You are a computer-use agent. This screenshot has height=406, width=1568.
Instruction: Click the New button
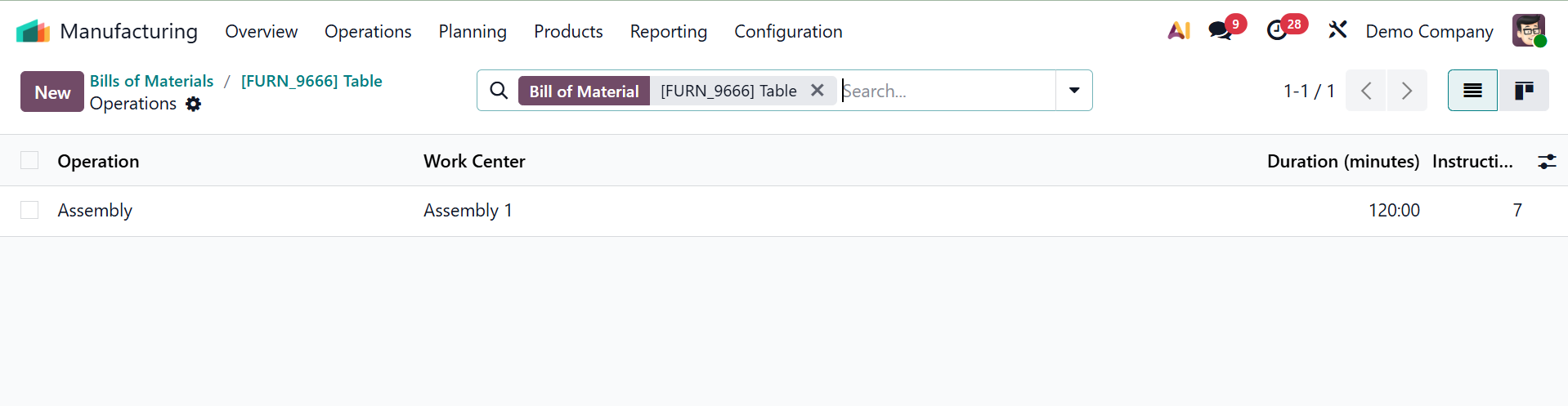[52, 91]
